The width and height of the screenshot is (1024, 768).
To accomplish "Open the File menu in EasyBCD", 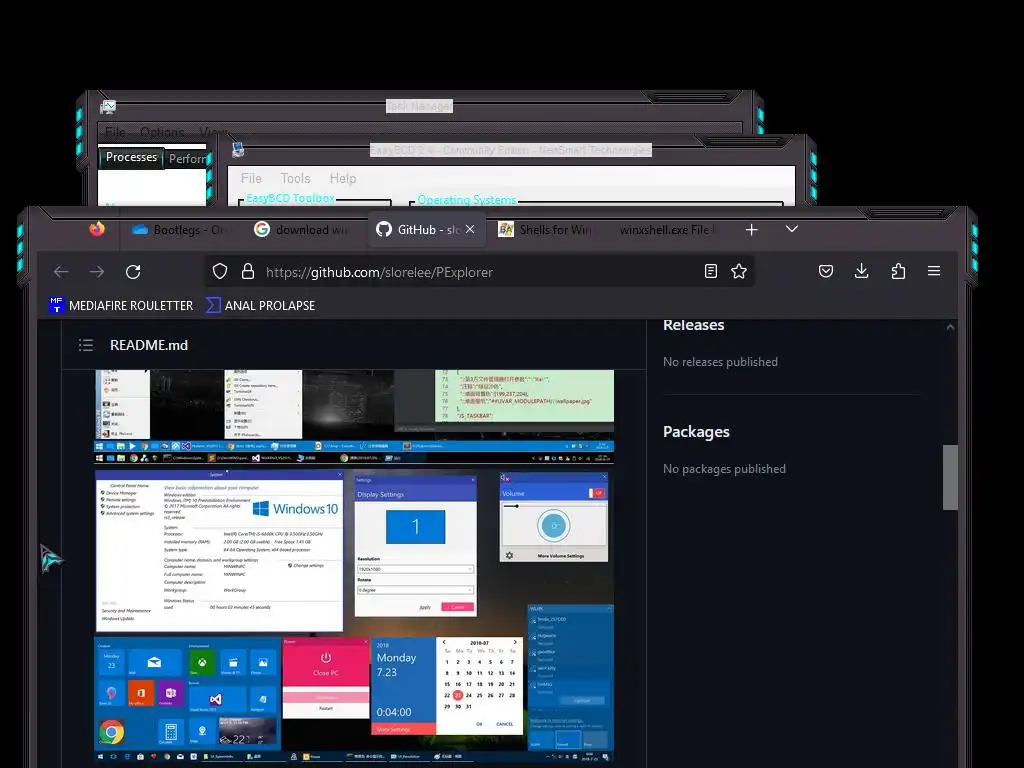I will point(251,178).
